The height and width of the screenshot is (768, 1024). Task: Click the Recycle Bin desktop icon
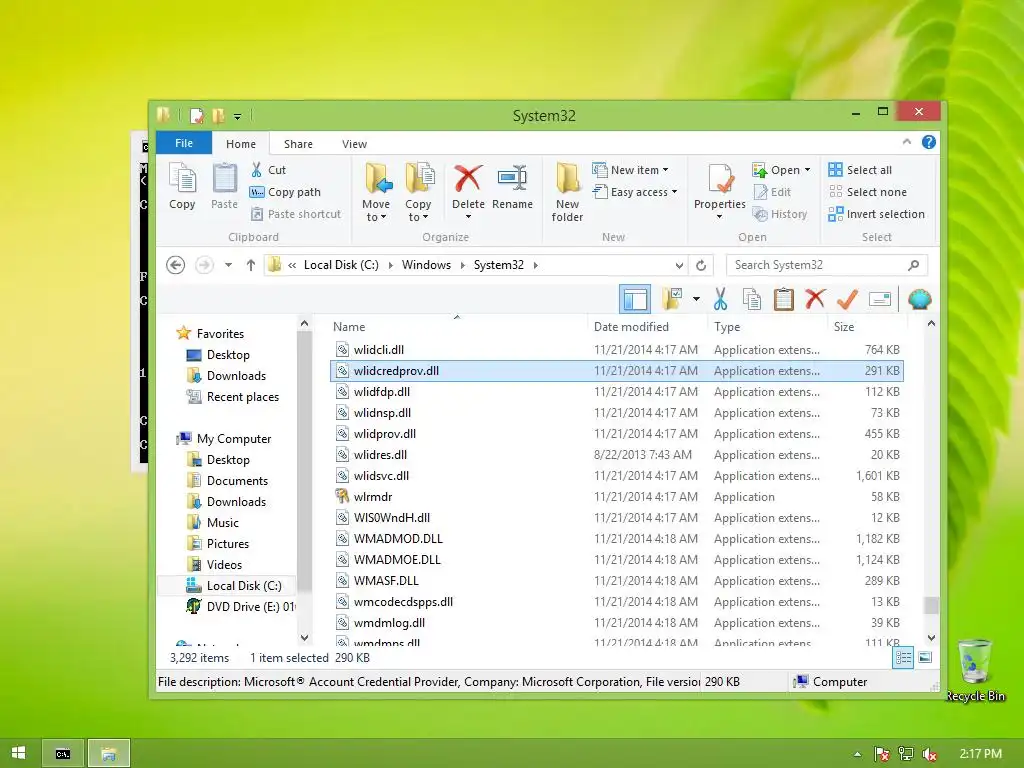coord(975,671)
